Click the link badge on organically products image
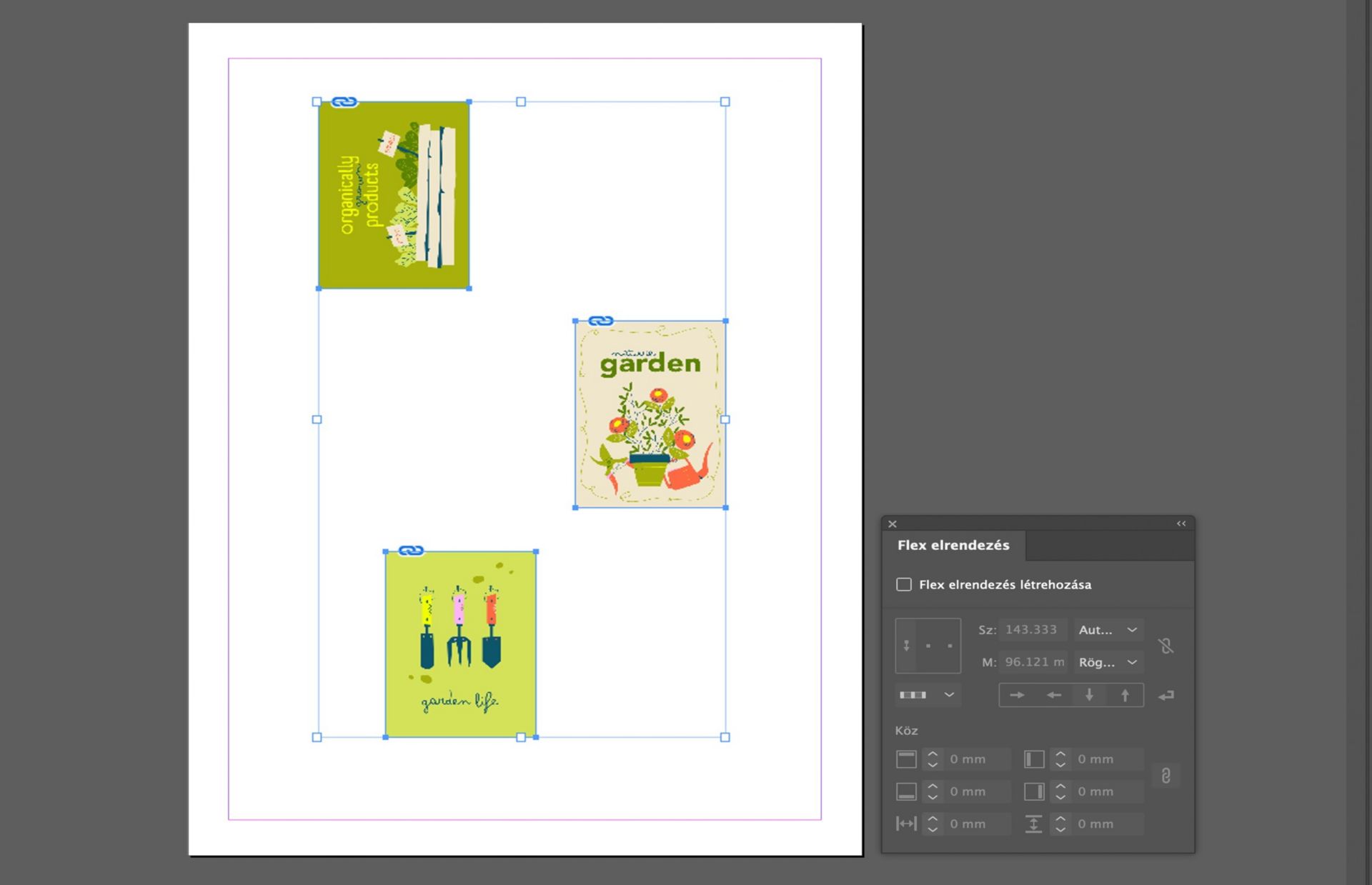 pyautogui.click(x=344, y=102)
